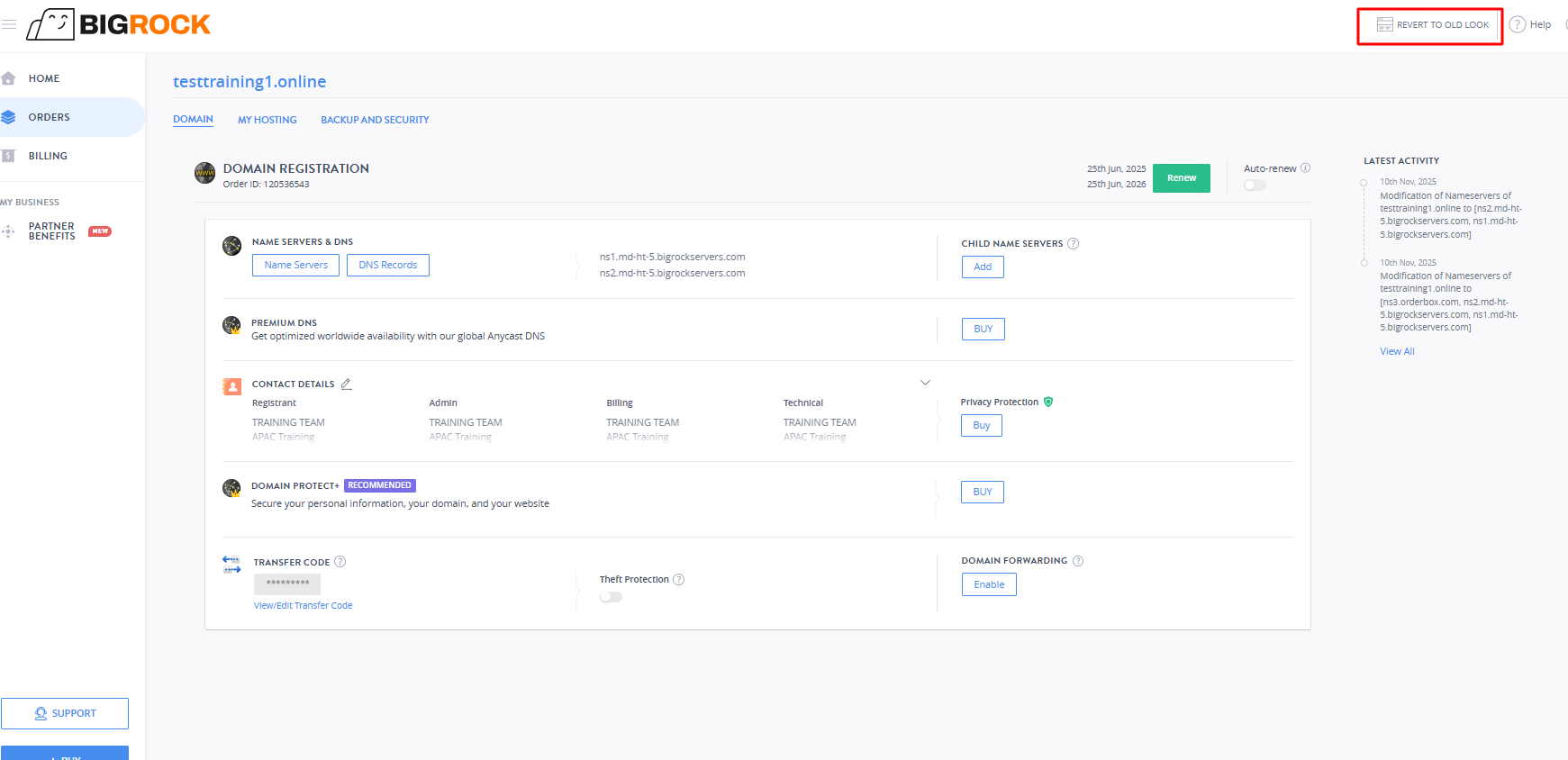The width and height of the screenshot is (1568, 760).
Task: Click the masked transfer code field
Action: click(x=287, y=584)
